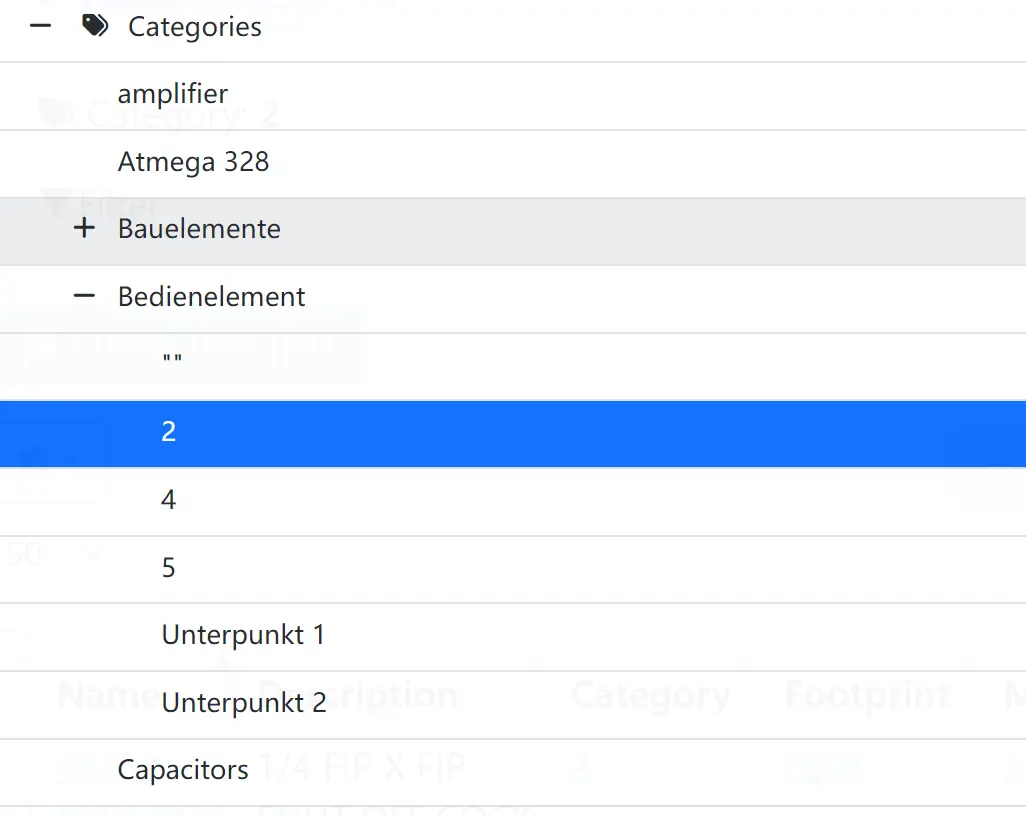Expand the Bauelemente category

[84, 228]
